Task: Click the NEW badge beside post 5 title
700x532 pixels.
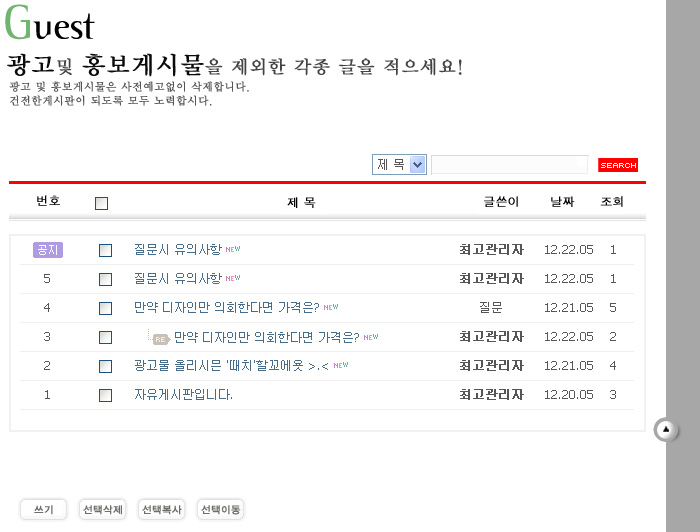Action: 233,279
